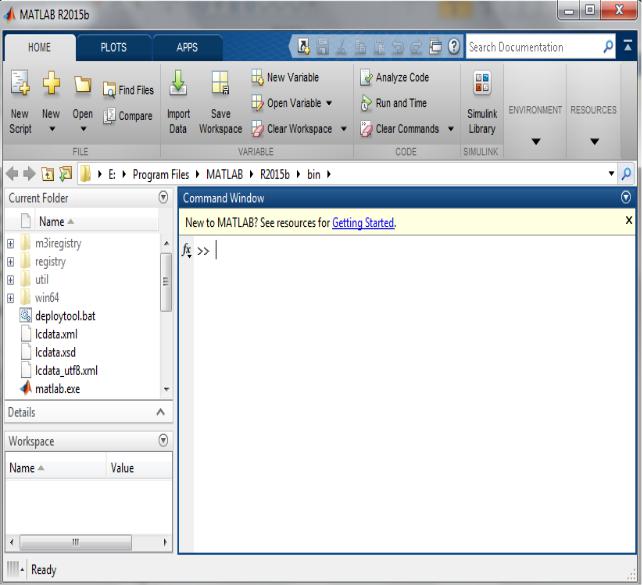This screenshot has width=642, height=585.
Task: Expand the win64 folder
Action: [x=11, y=298]
